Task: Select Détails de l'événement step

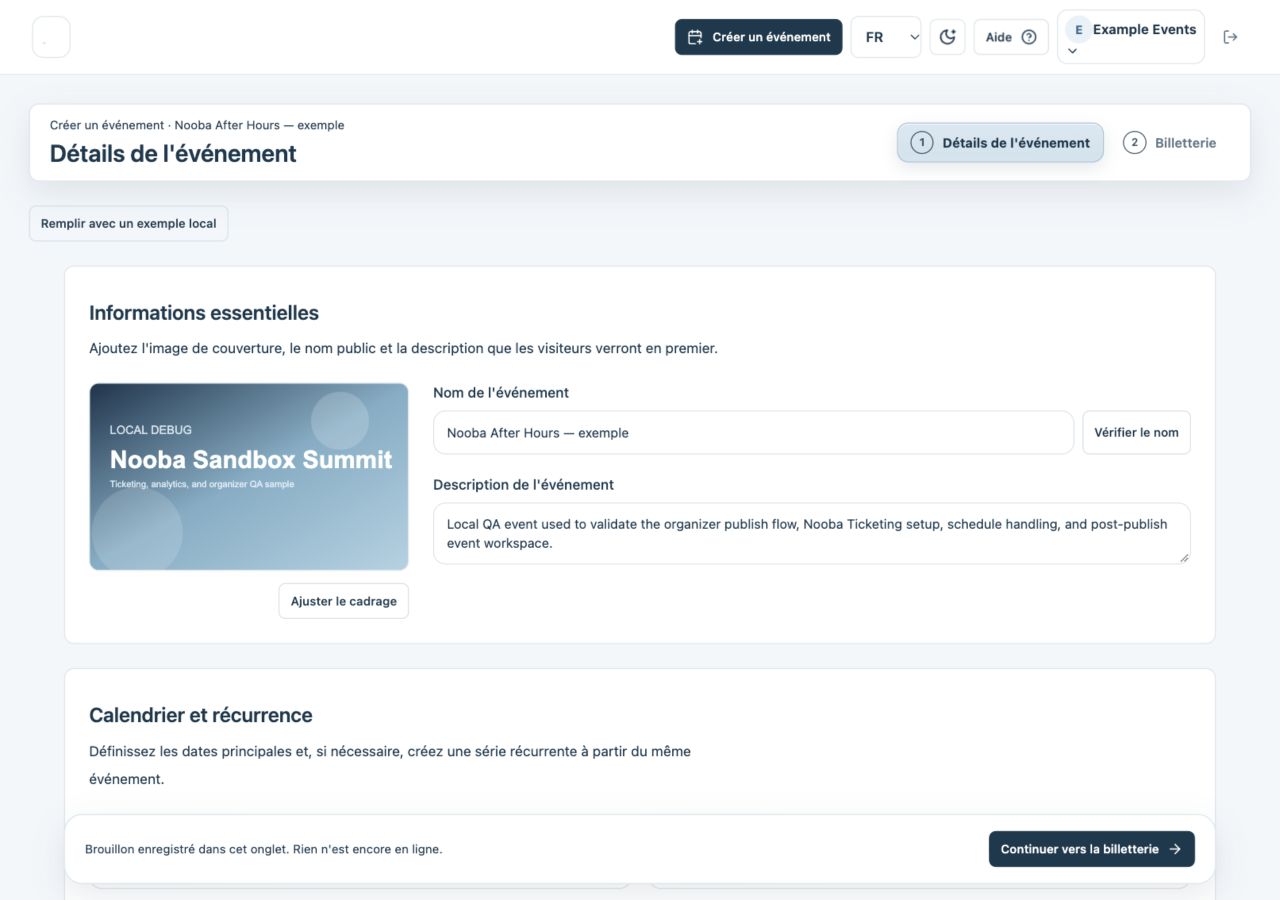Action: 1000,143
